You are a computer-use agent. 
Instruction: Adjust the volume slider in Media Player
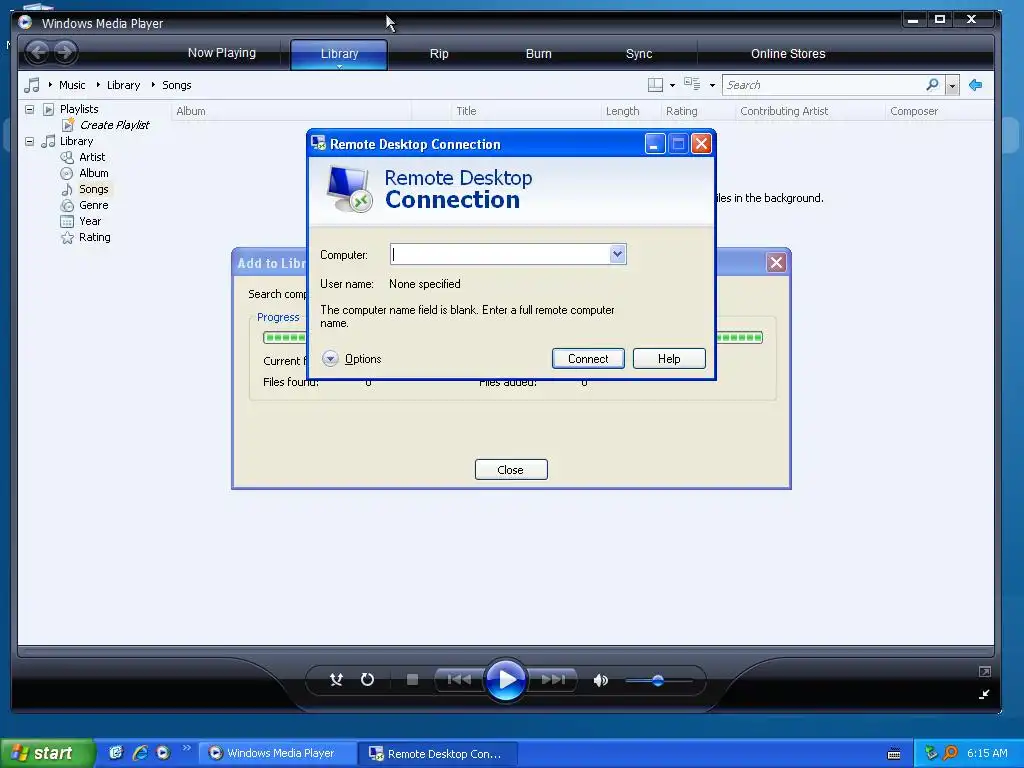tap(658, 680)
